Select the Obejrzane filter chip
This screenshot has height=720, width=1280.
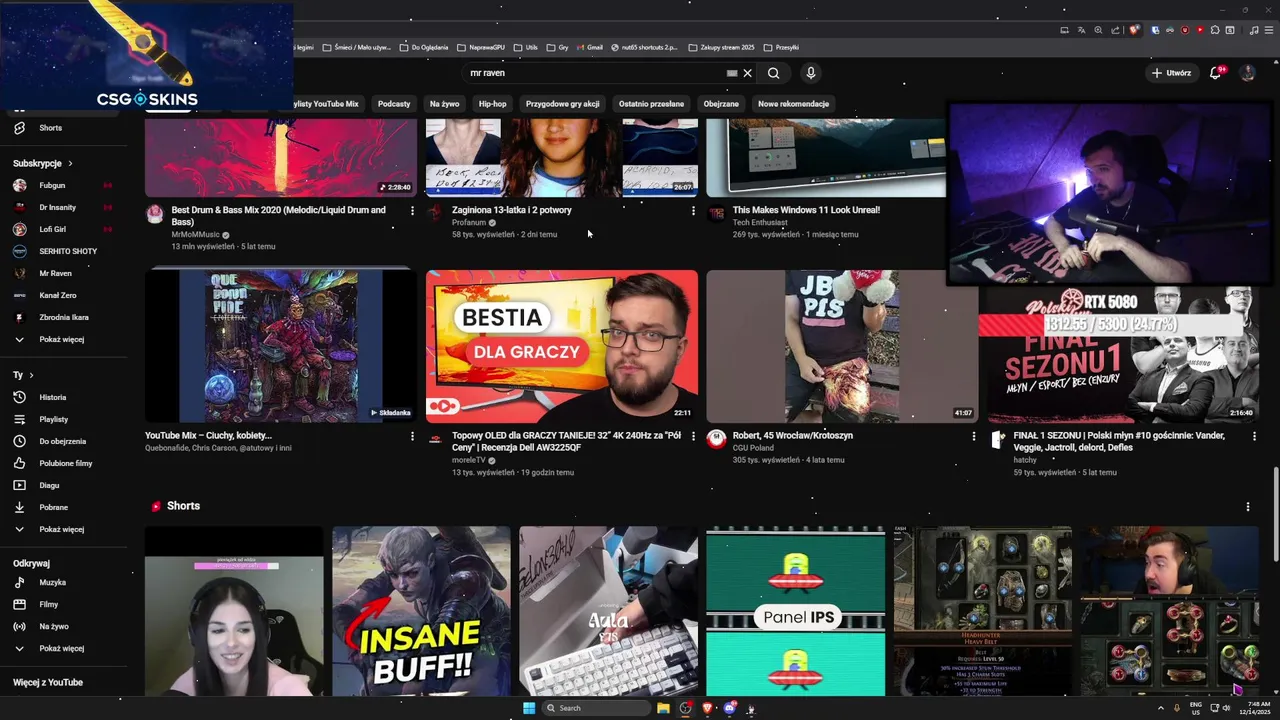(x=721, y=104)
